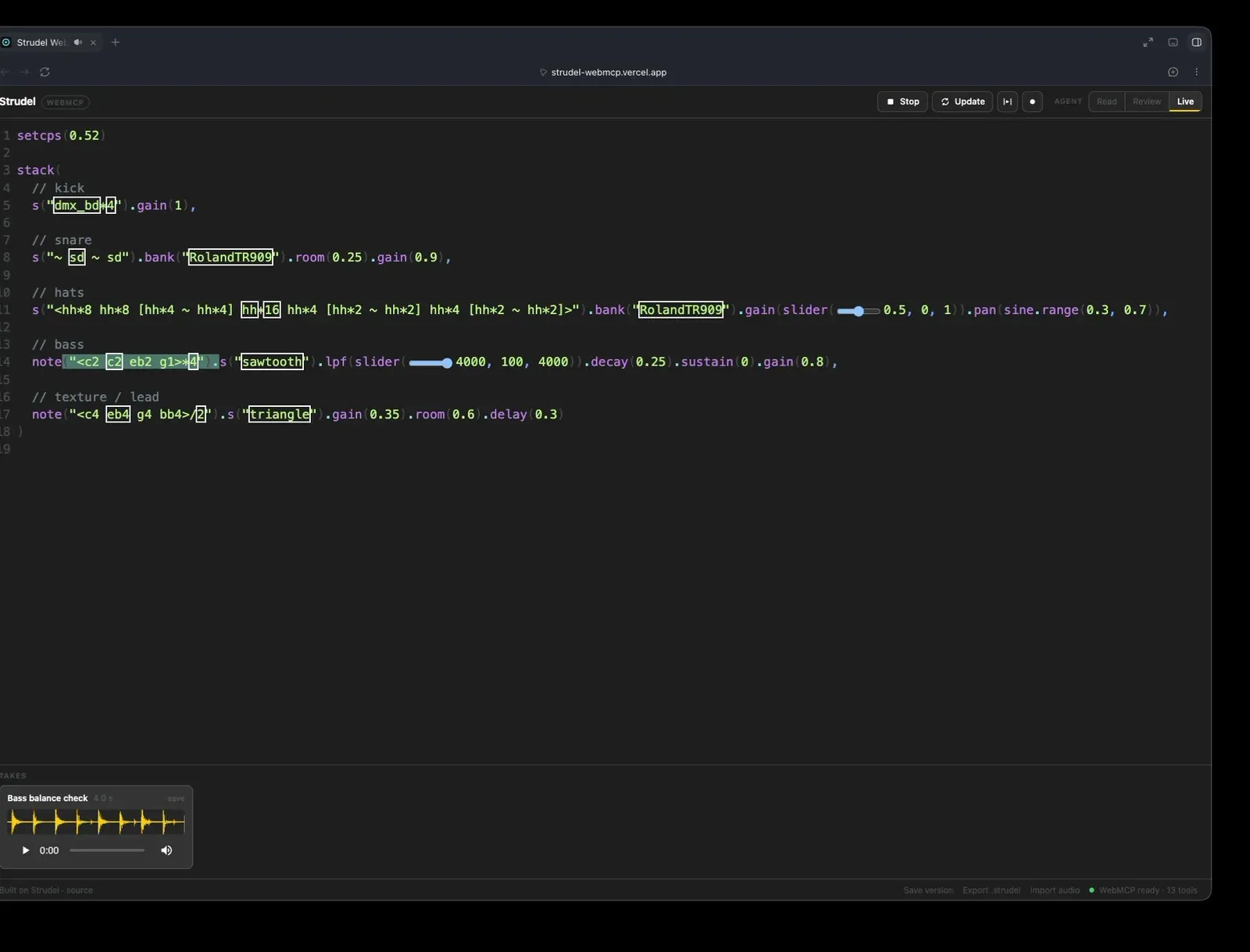
Task: Go forward with the browser arrow
Action: (x=24, y=72)
